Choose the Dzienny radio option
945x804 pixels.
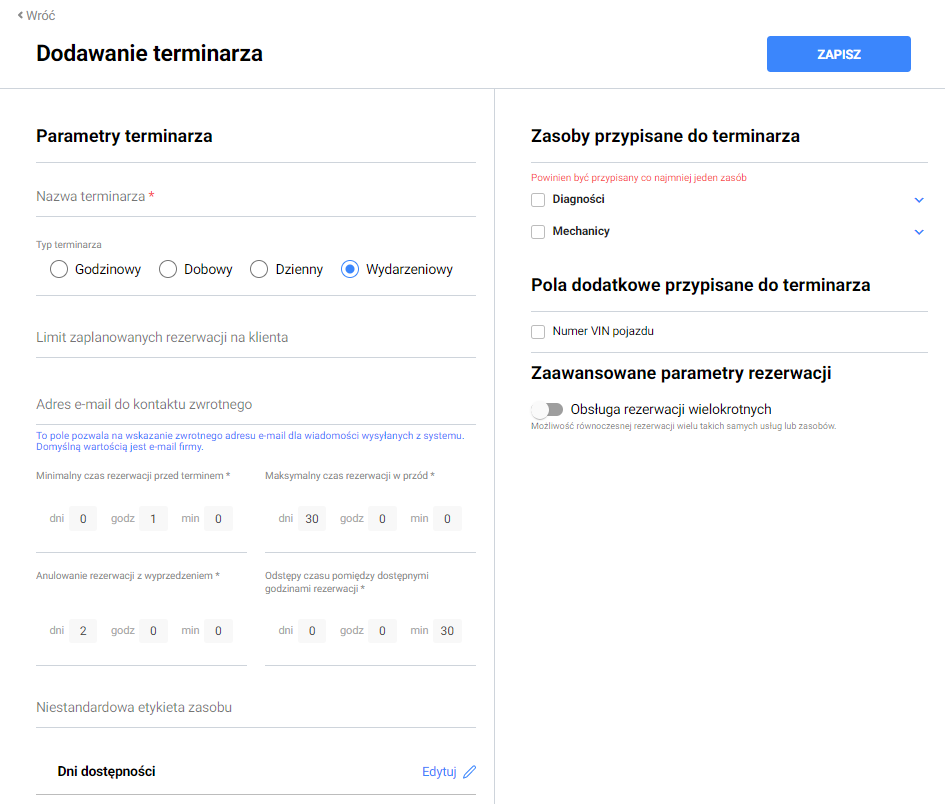(x=259, y=269)
